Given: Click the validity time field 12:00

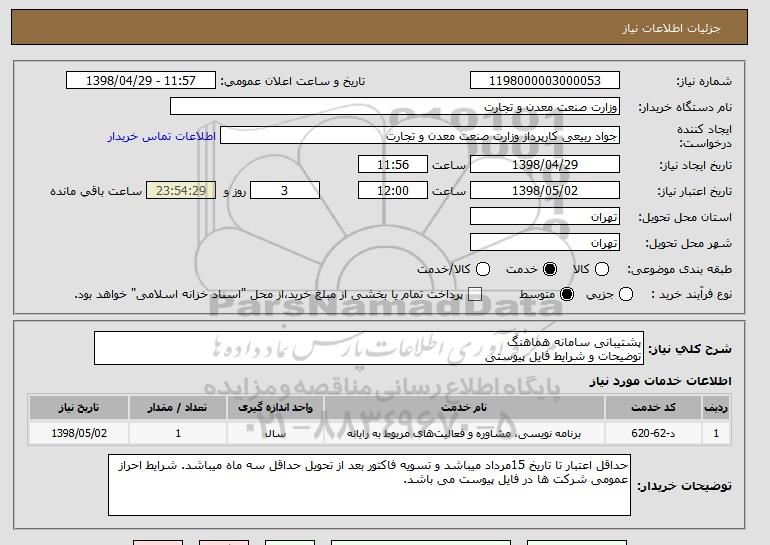Looking at the screenshot, I should pos(393,191).
